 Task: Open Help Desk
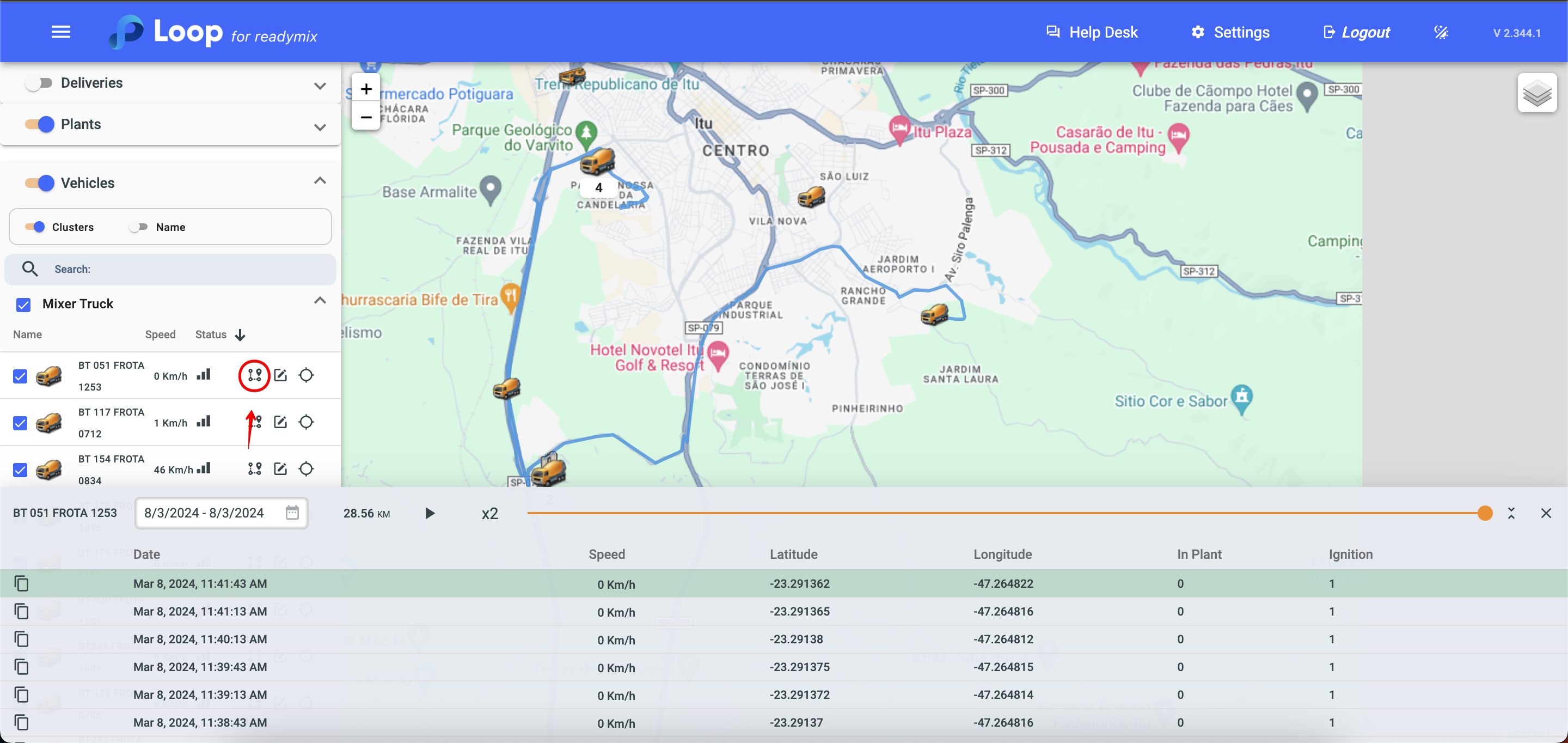point(1092,32)
